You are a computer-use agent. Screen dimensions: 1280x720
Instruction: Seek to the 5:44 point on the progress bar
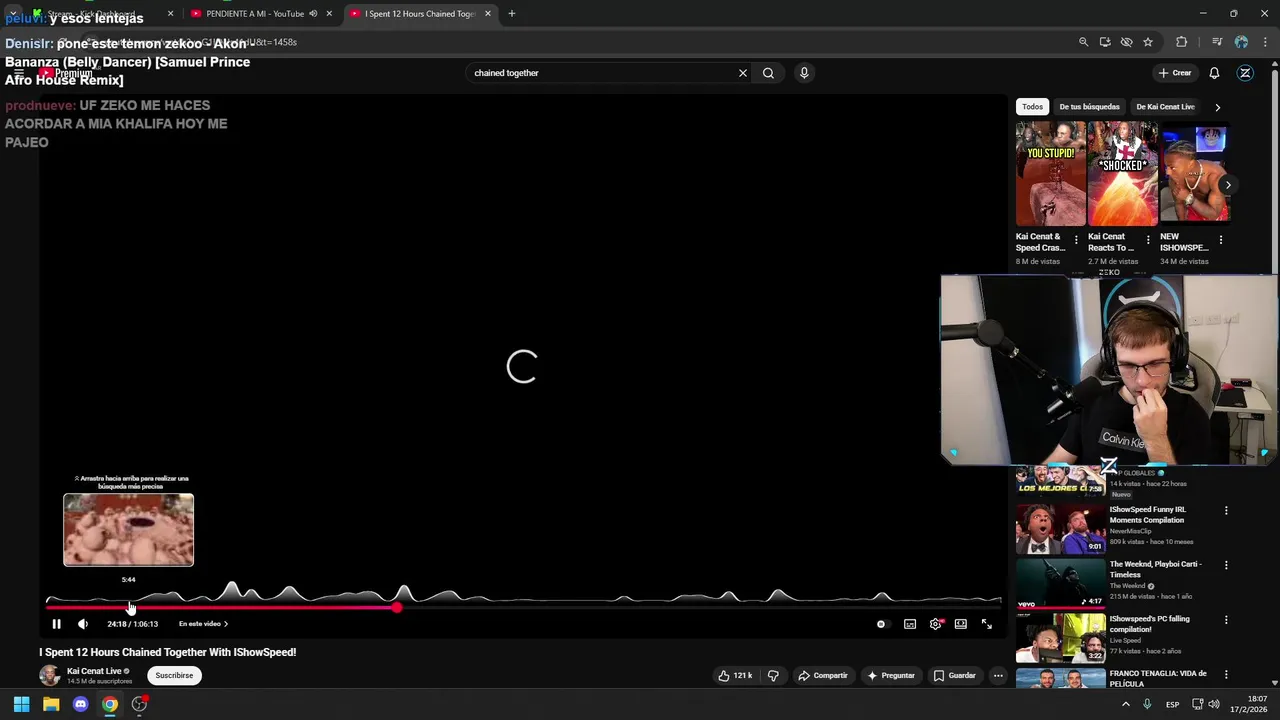coord(129,607)
